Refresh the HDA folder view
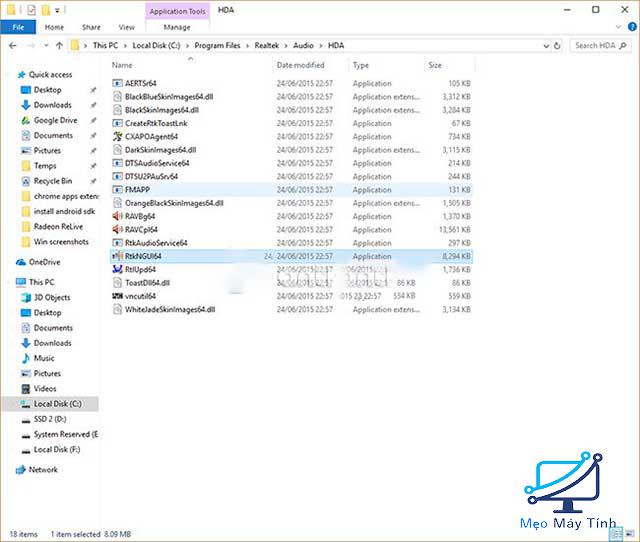 tap(557, 46)
